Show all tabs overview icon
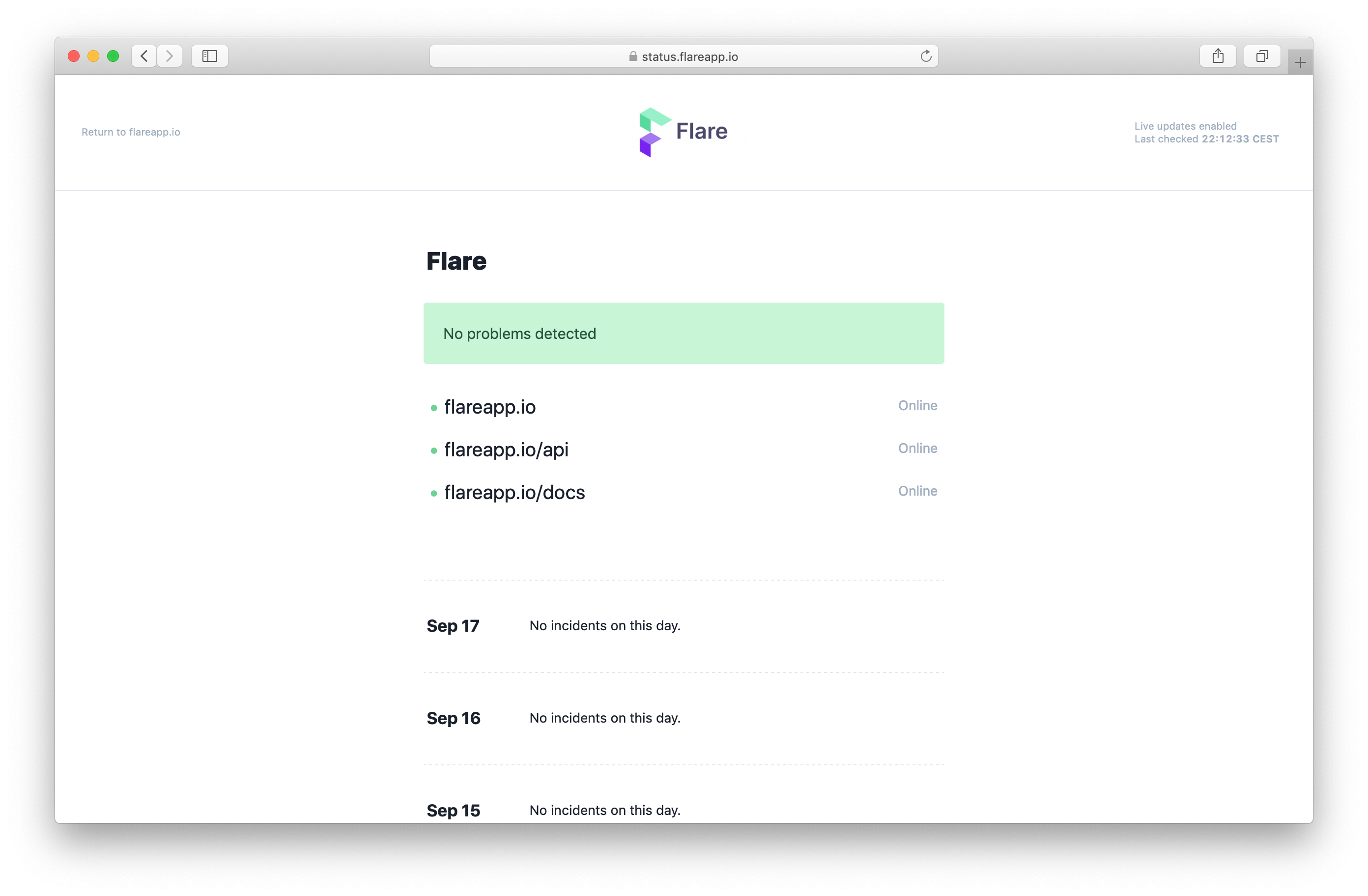This screenshot has height=896, width=1368. pyautogui.click(x=1262, y=56)
